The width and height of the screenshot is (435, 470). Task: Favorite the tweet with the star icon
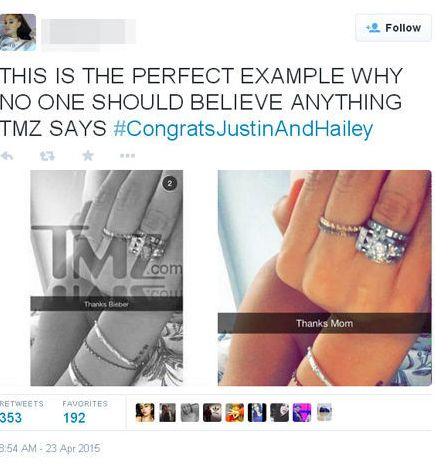(88, 155)
